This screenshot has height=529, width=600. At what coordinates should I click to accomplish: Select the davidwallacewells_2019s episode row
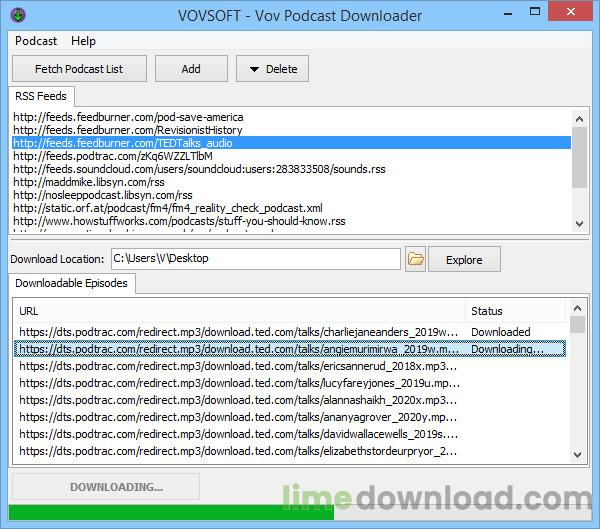tap(290, 434)
